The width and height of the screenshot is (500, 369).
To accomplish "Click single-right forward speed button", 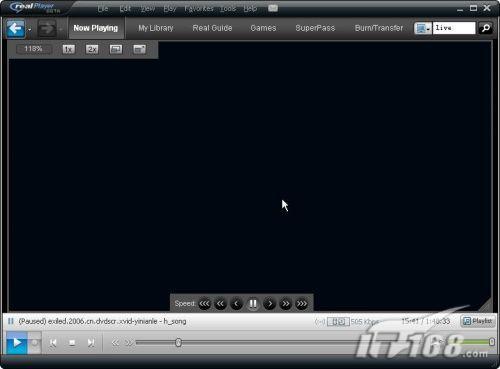I will (x=269, y=304).
